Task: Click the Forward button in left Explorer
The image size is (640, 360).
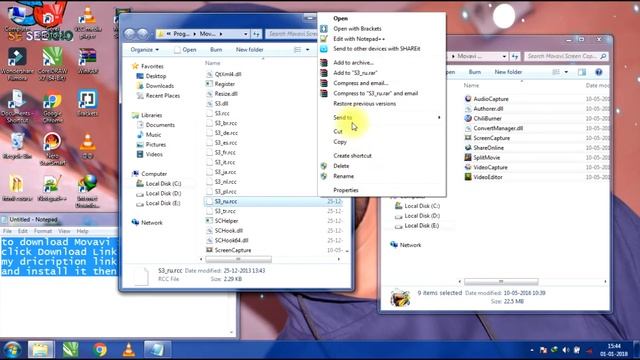Action: click(142, 33)
